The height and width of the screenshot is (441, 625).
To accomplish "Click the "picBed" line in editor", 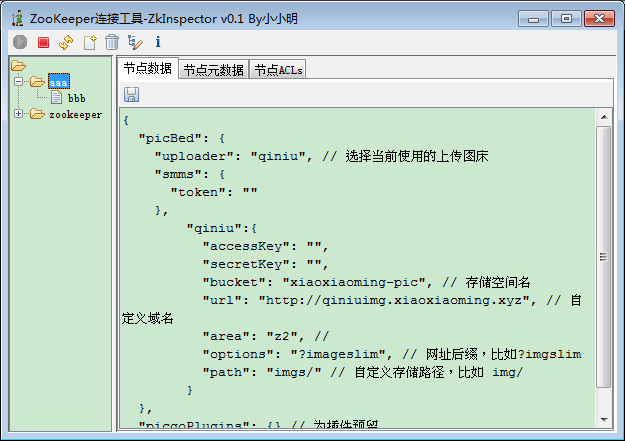I will tap(182, 139).
